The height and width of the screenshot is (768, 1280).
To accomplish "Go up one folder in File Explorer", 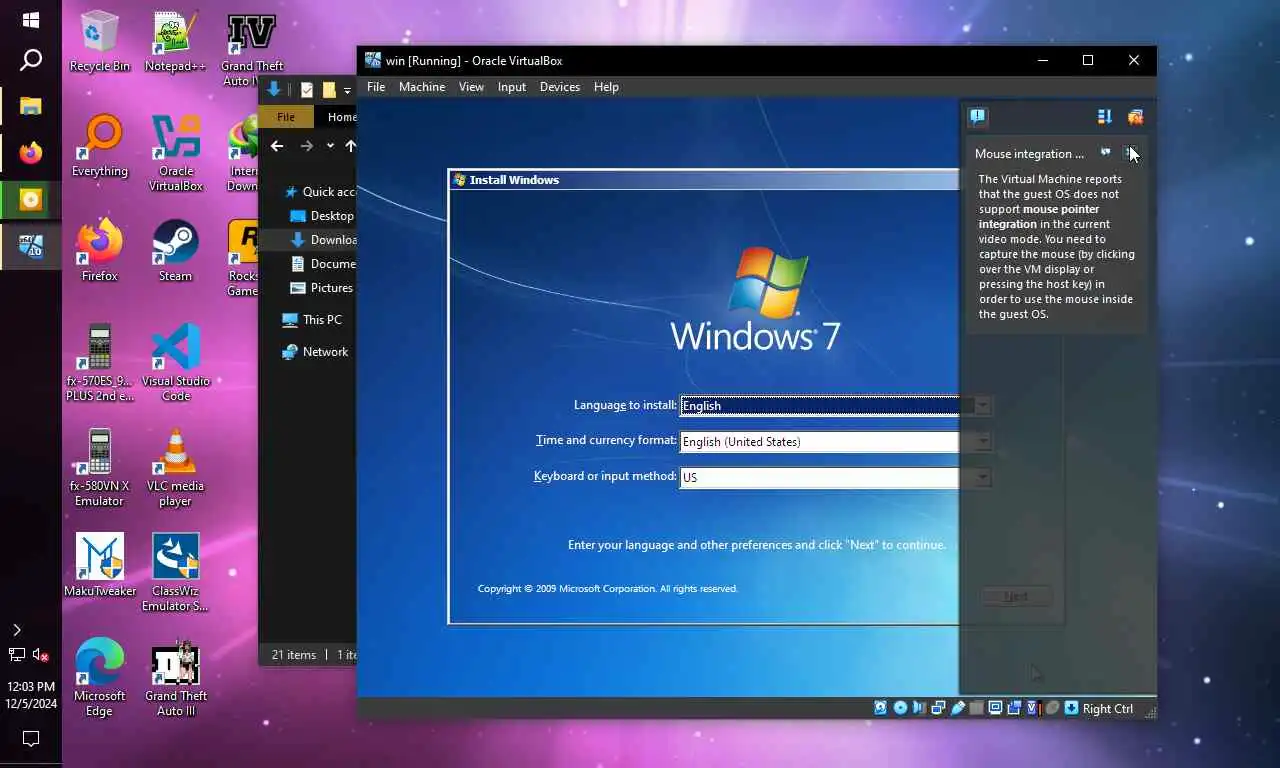I will (x=351, y=146).
